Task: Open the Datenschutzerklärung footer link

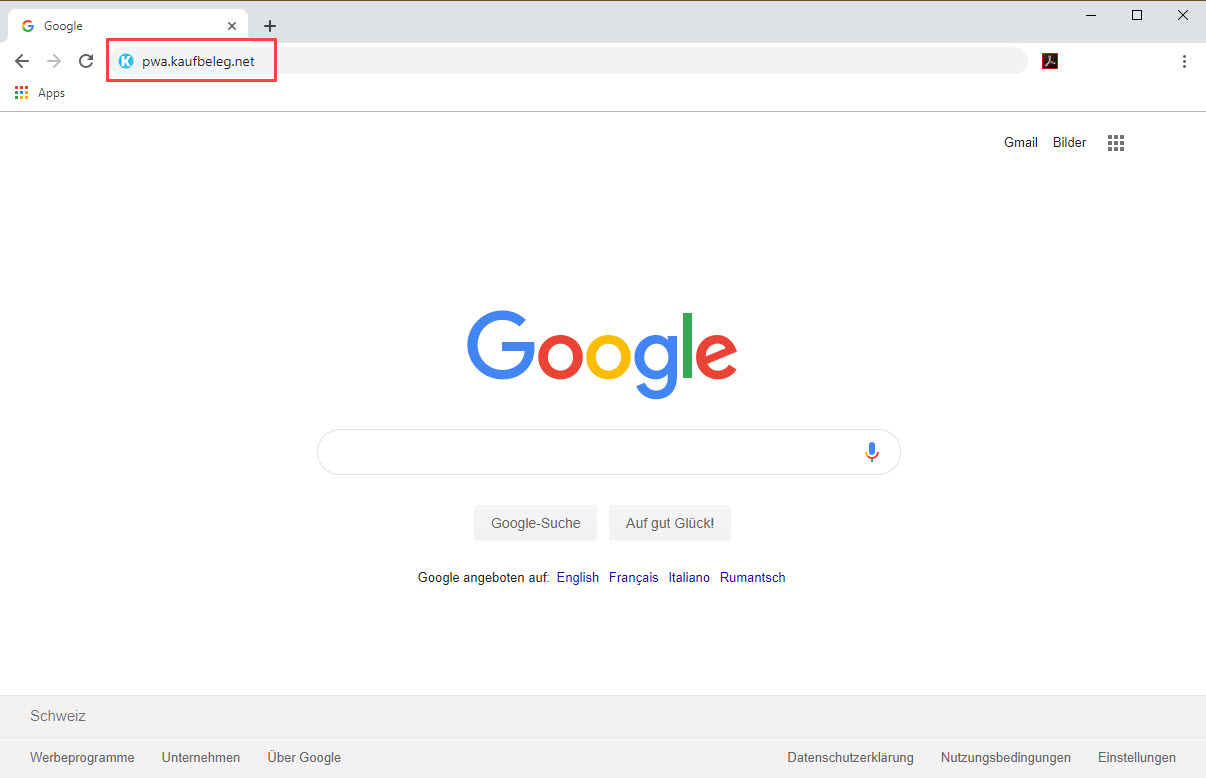Action: (x=850, y=758)
